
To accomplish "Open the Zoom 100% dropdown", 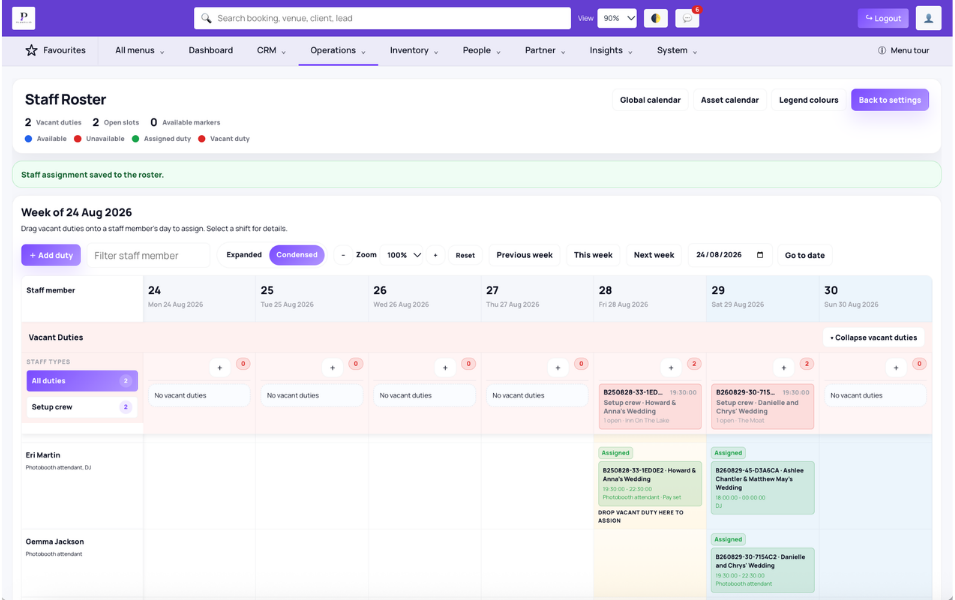I will 404,255.
